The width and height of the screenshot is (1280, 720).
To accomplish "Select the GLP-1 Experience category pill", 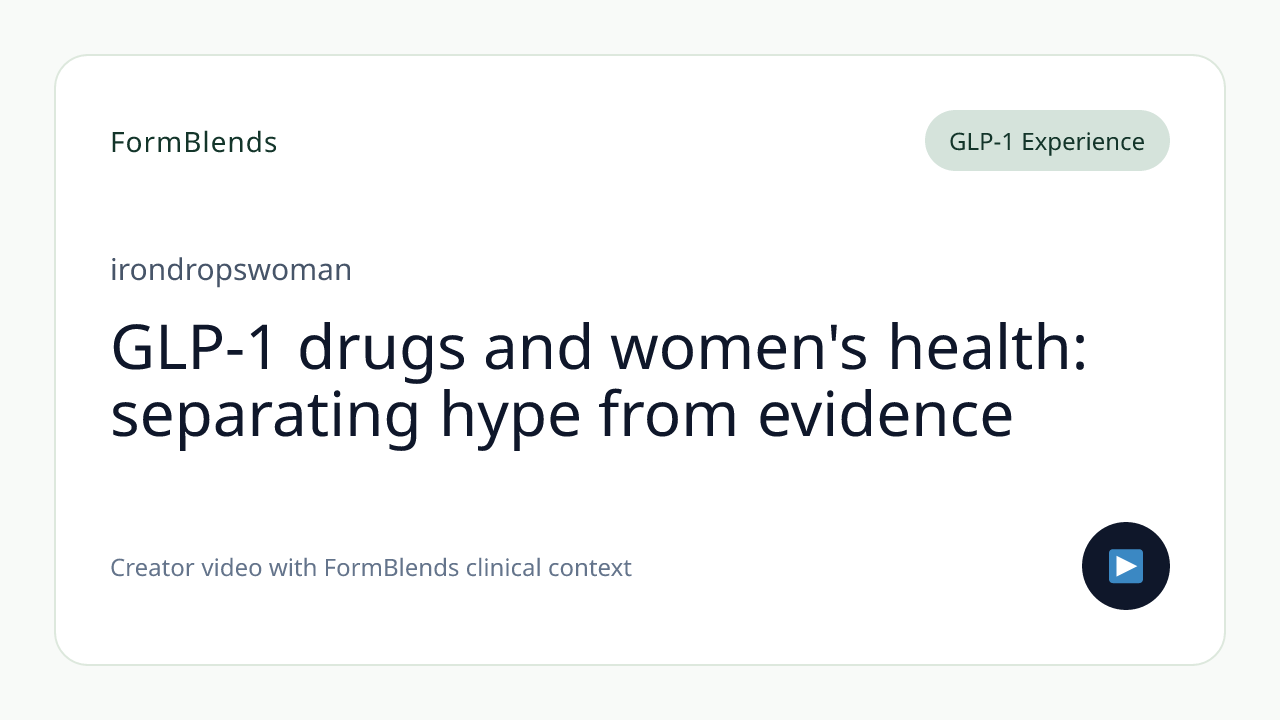I will click(x=1047, y=141).
